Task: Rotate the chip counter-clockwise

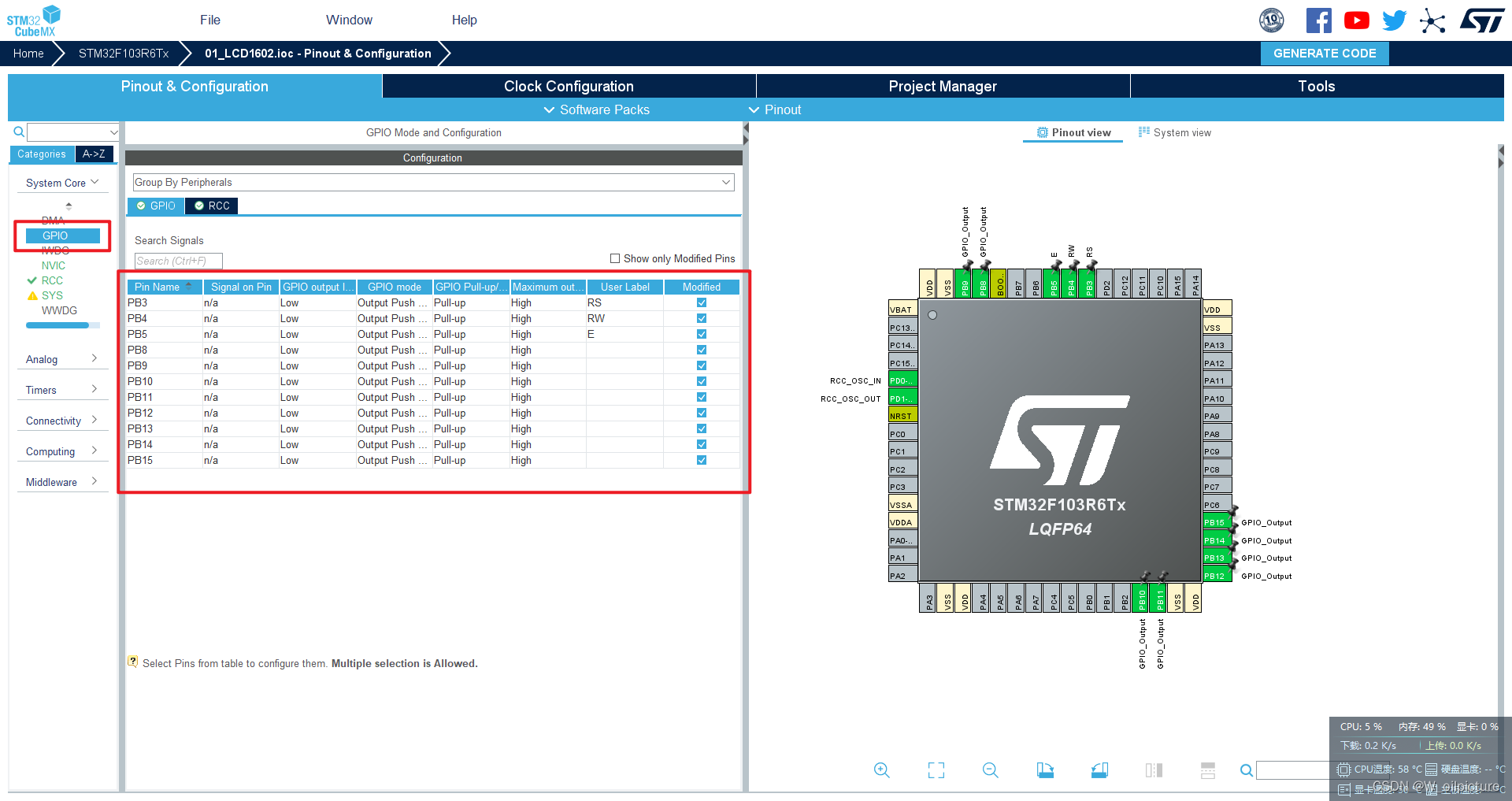Action: click(1099, 770)
